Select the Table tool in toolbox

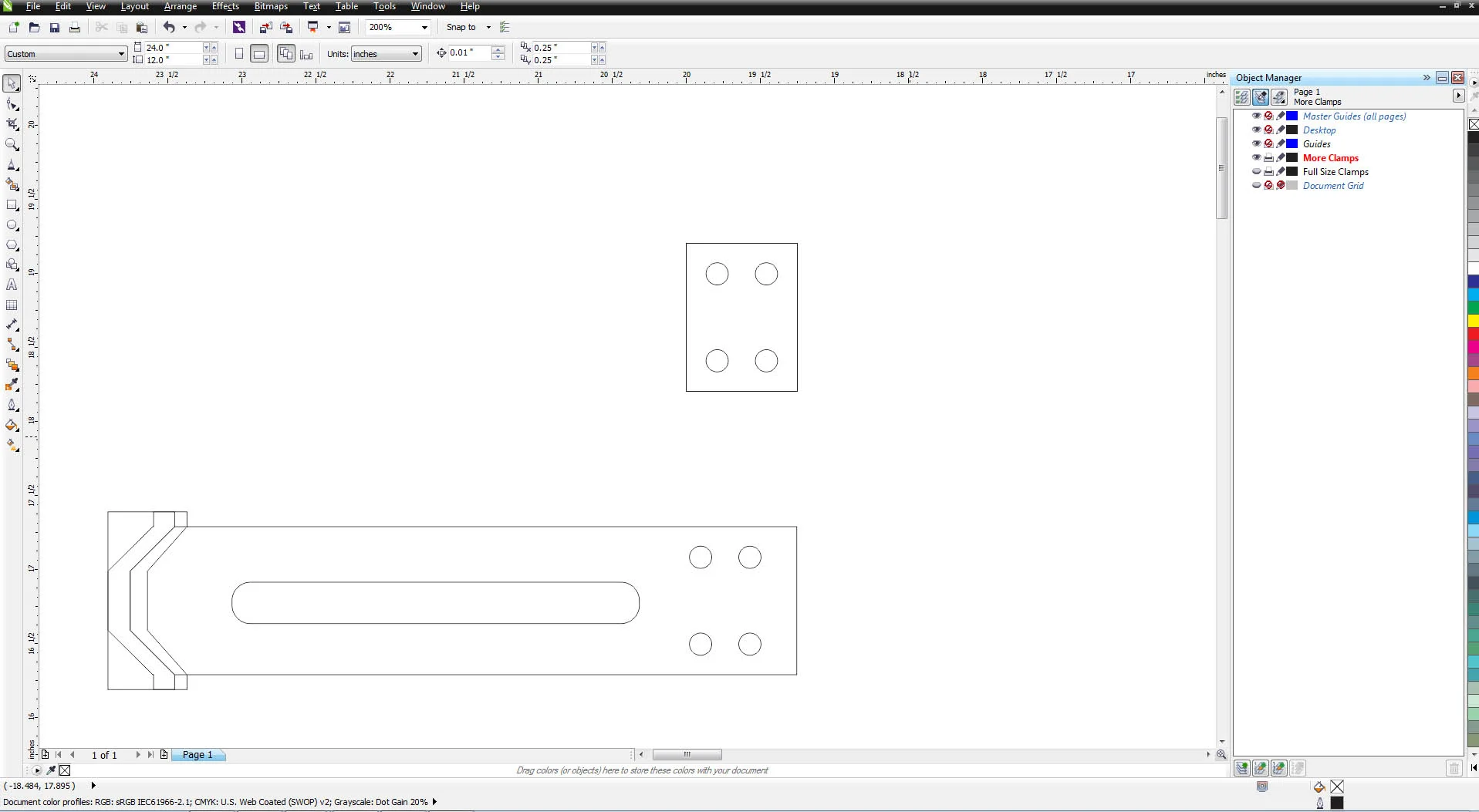[x=12, y=305]
